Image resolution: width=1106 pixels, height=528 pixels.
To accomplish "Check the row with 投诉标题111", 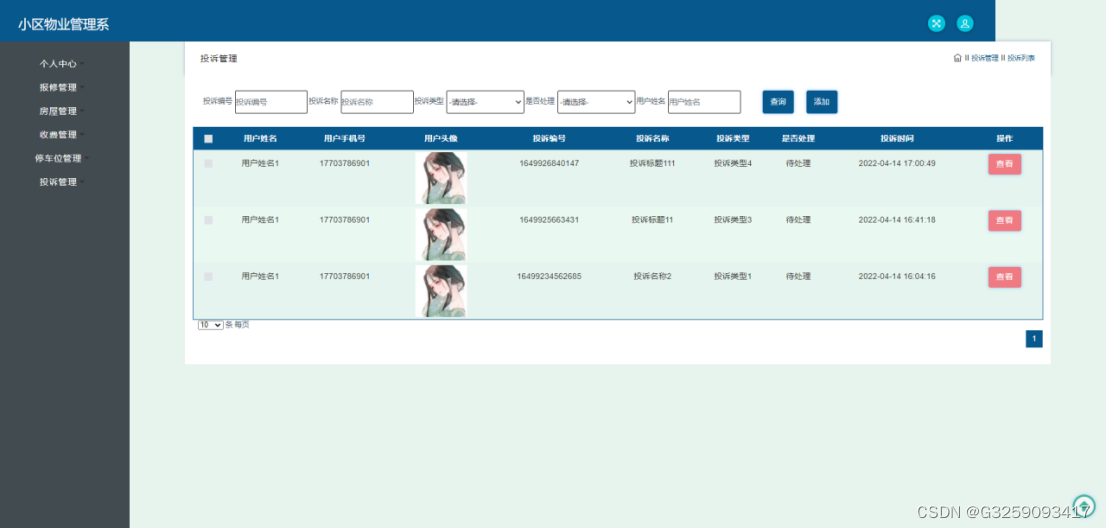I will point(208,164).
